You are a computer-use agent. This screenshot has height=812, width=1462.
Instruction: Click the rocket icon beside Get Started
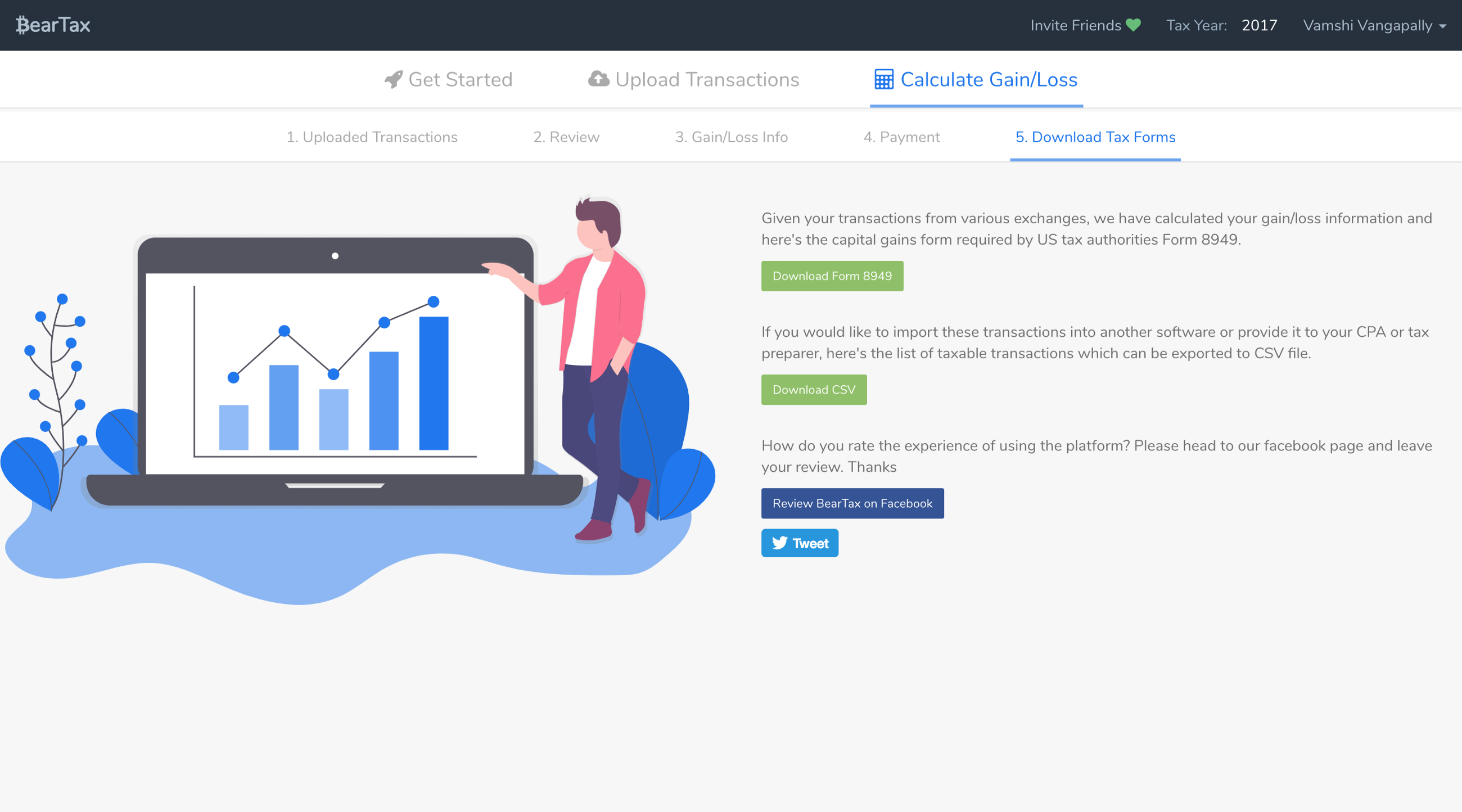(x=393, y=79)
